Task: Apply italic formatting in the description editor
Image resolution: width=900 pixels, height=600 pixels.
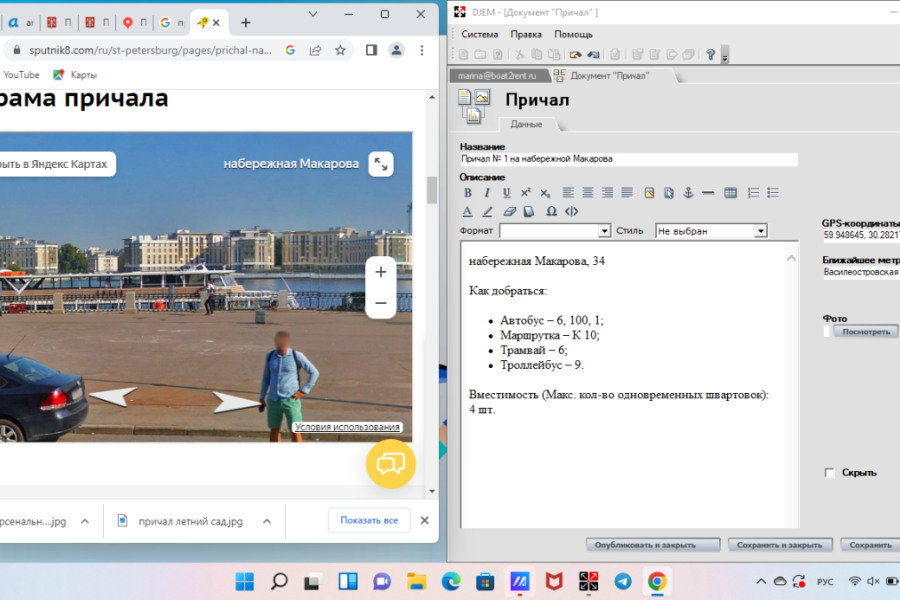Action: click(487, 193)
